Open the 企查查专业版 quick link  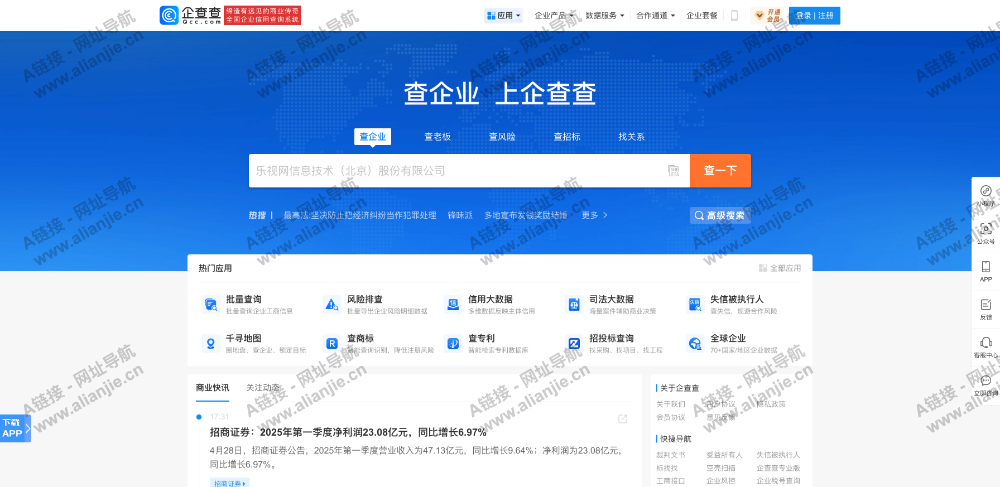click(778, 468)
